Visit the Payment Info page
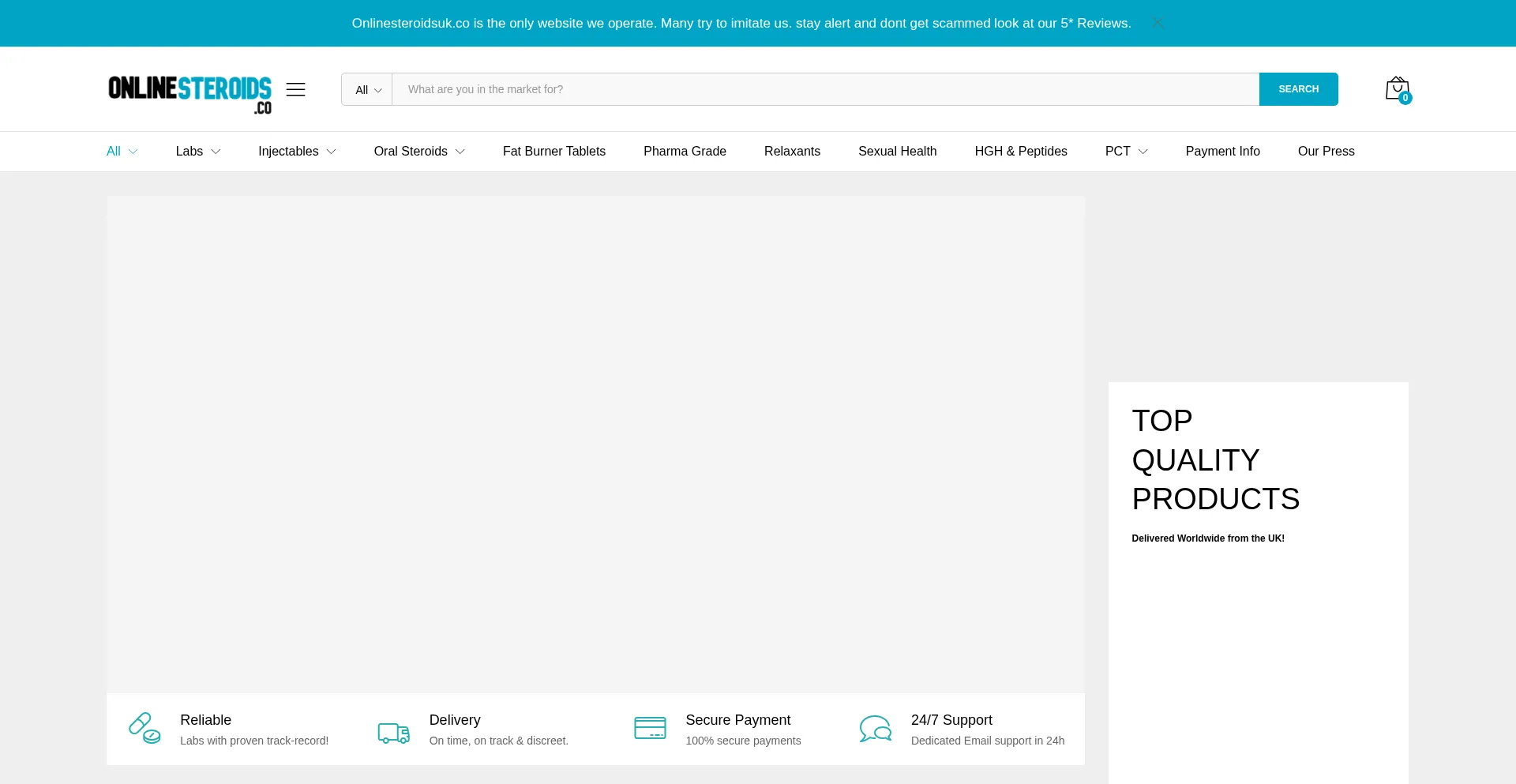1516x784 pixels. click(1222, 152)
